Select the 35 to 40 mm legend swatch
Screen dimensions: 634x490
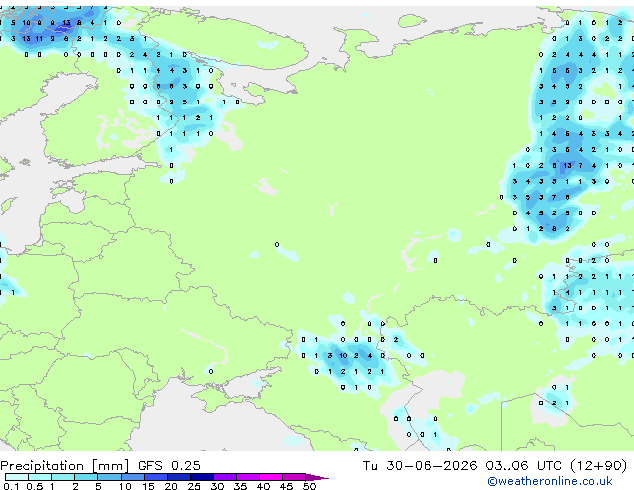tap(248, 477)
